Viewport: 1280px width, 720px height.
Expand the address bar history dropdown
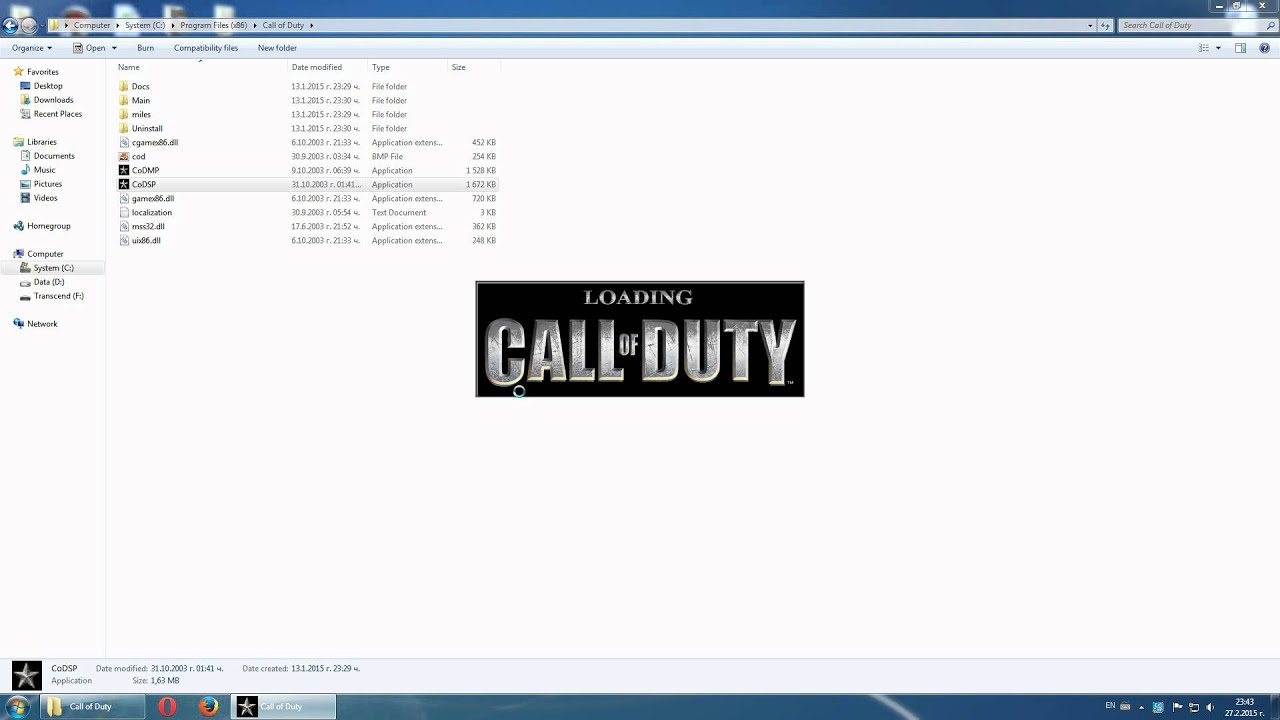point(1090,25)
